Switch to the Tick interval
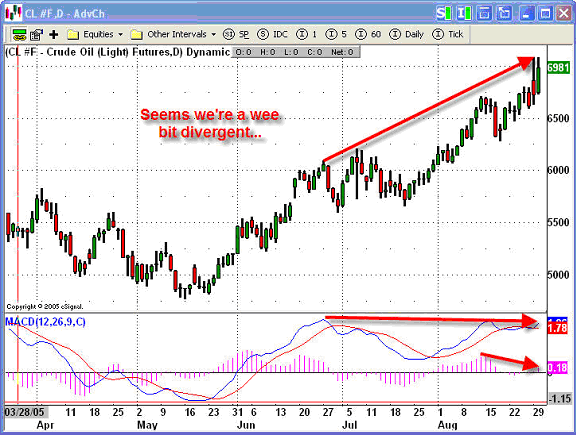576x435 pixels. point(447,34)
